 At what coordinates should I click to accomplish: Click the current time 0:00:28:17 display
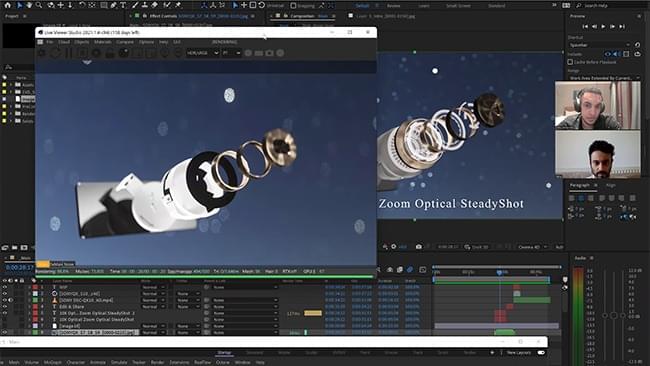(x=19, y=268)
